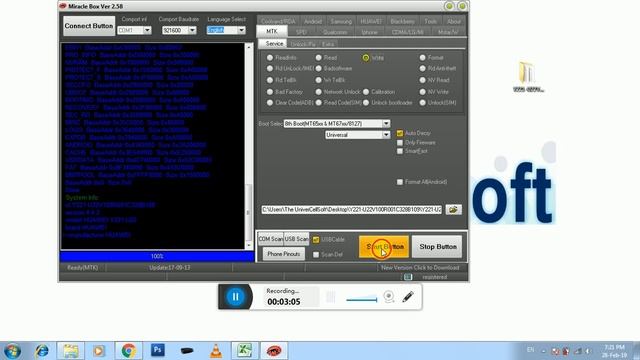Image resolution: width=640 pixels, height=360 pixels.
Task: Open the Extra sub-tab
Action: pos(328,44)
